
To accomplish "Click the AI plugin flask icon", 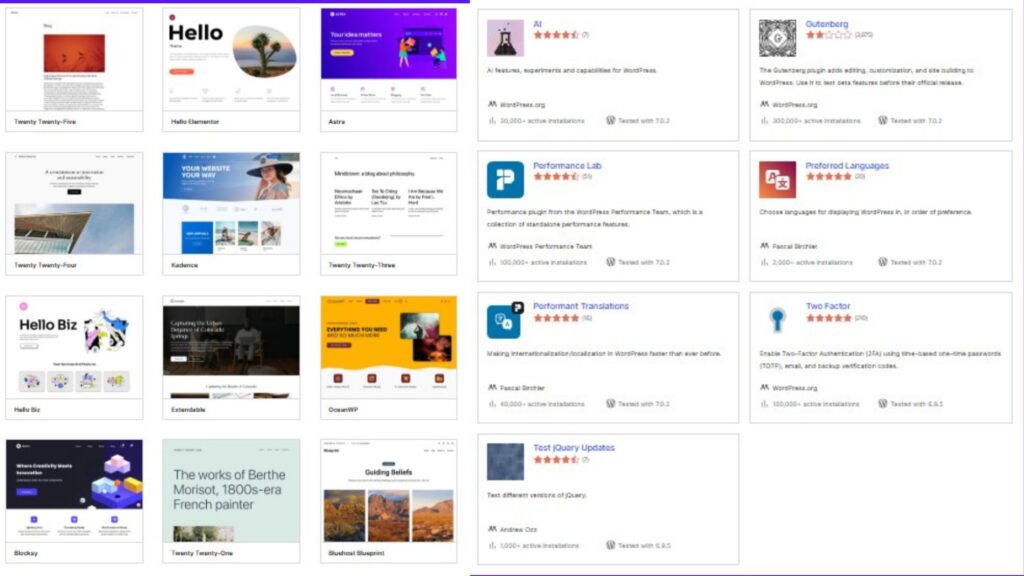I will click(505, 38).
